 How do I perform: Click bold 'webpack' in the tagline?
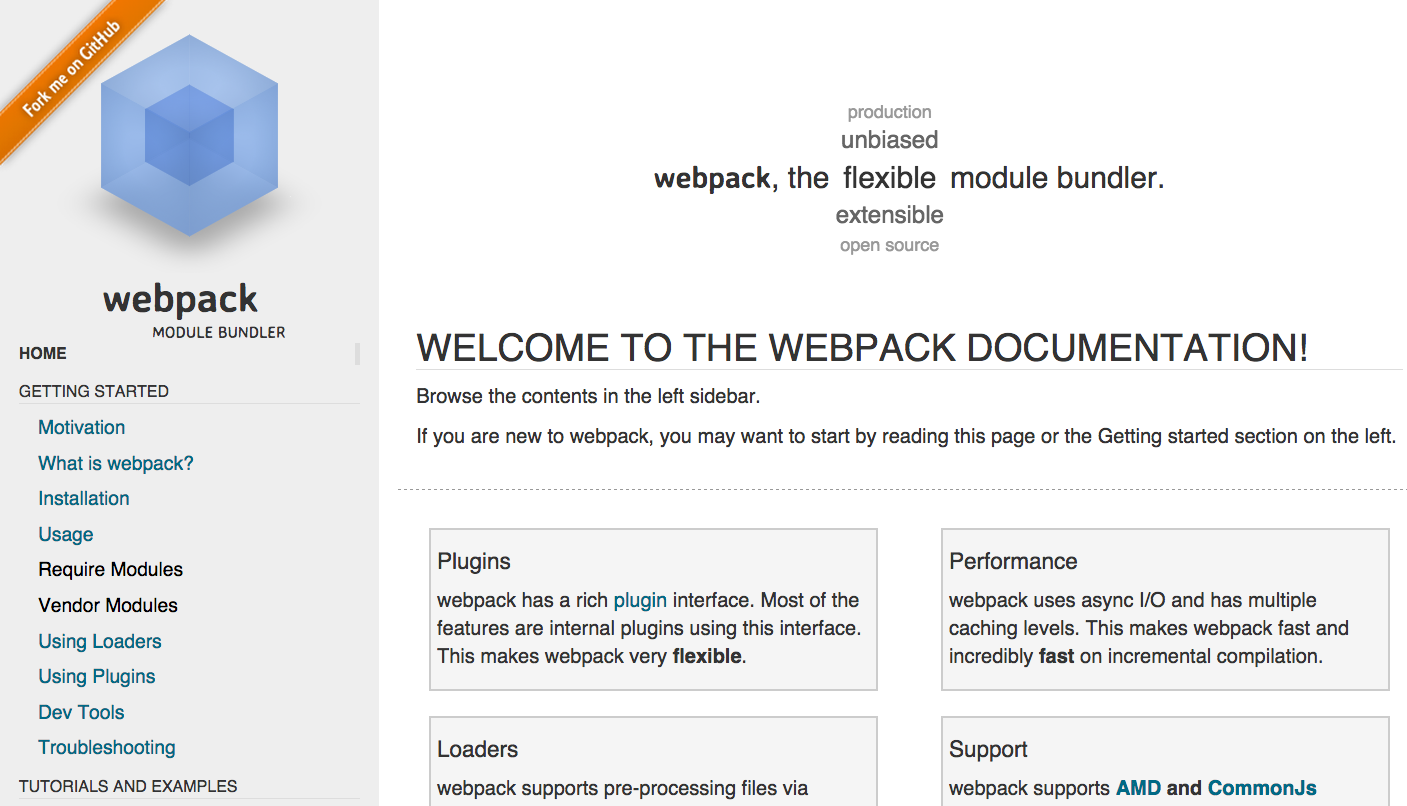click(712, 179)
